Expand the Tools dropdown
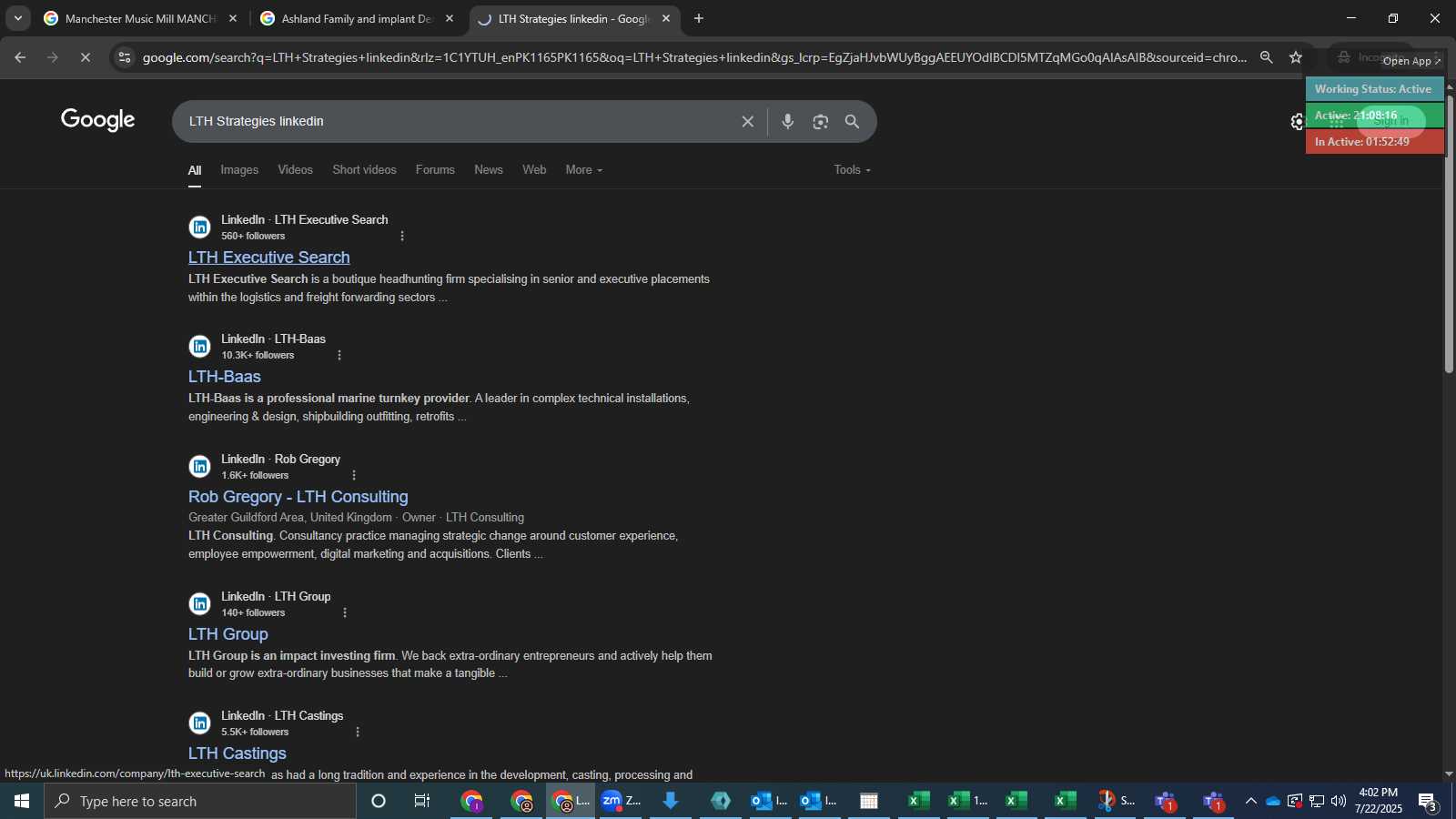1456x819 pixels. pos(852,170)
